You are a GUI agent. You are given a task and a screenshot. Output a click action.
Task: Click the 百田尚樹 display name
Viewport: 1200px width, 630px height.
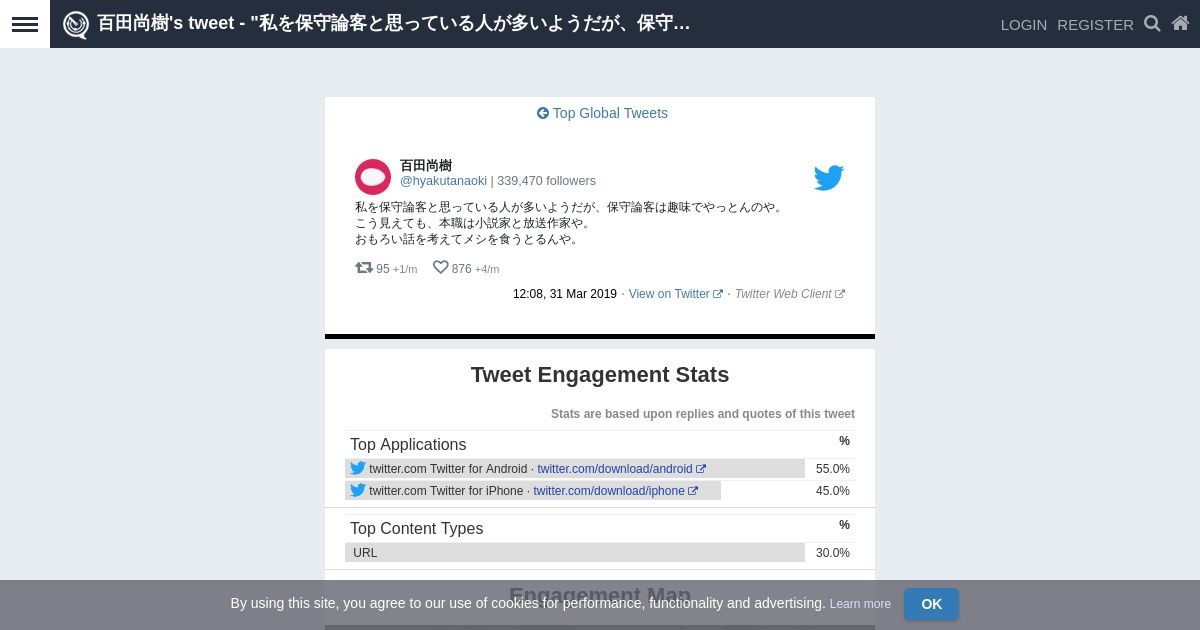click(426, 165)
